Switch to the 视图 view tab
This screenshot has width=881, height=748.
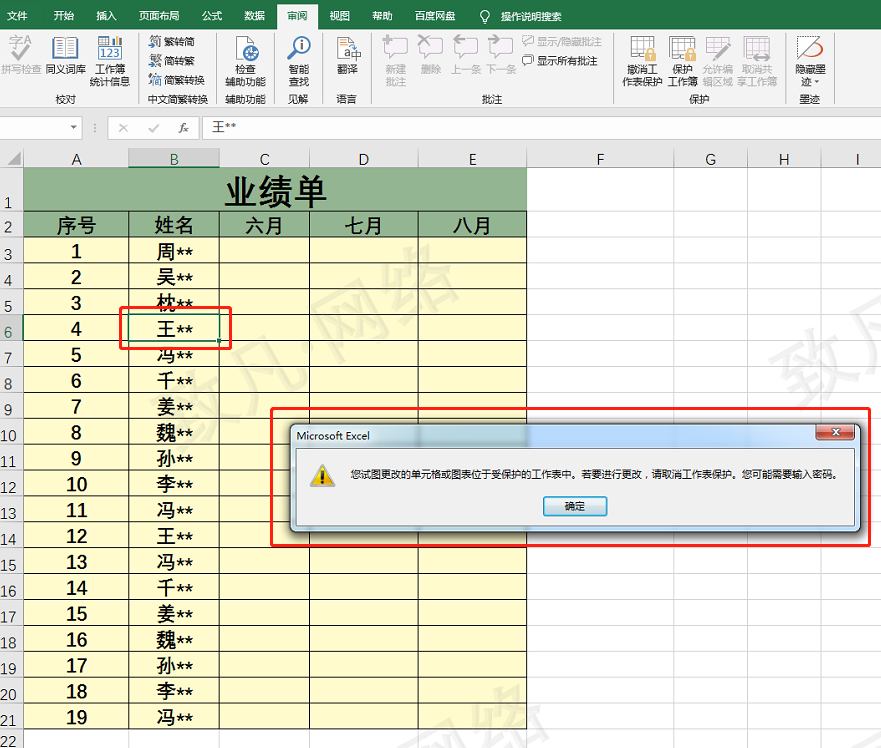point(339,16)
